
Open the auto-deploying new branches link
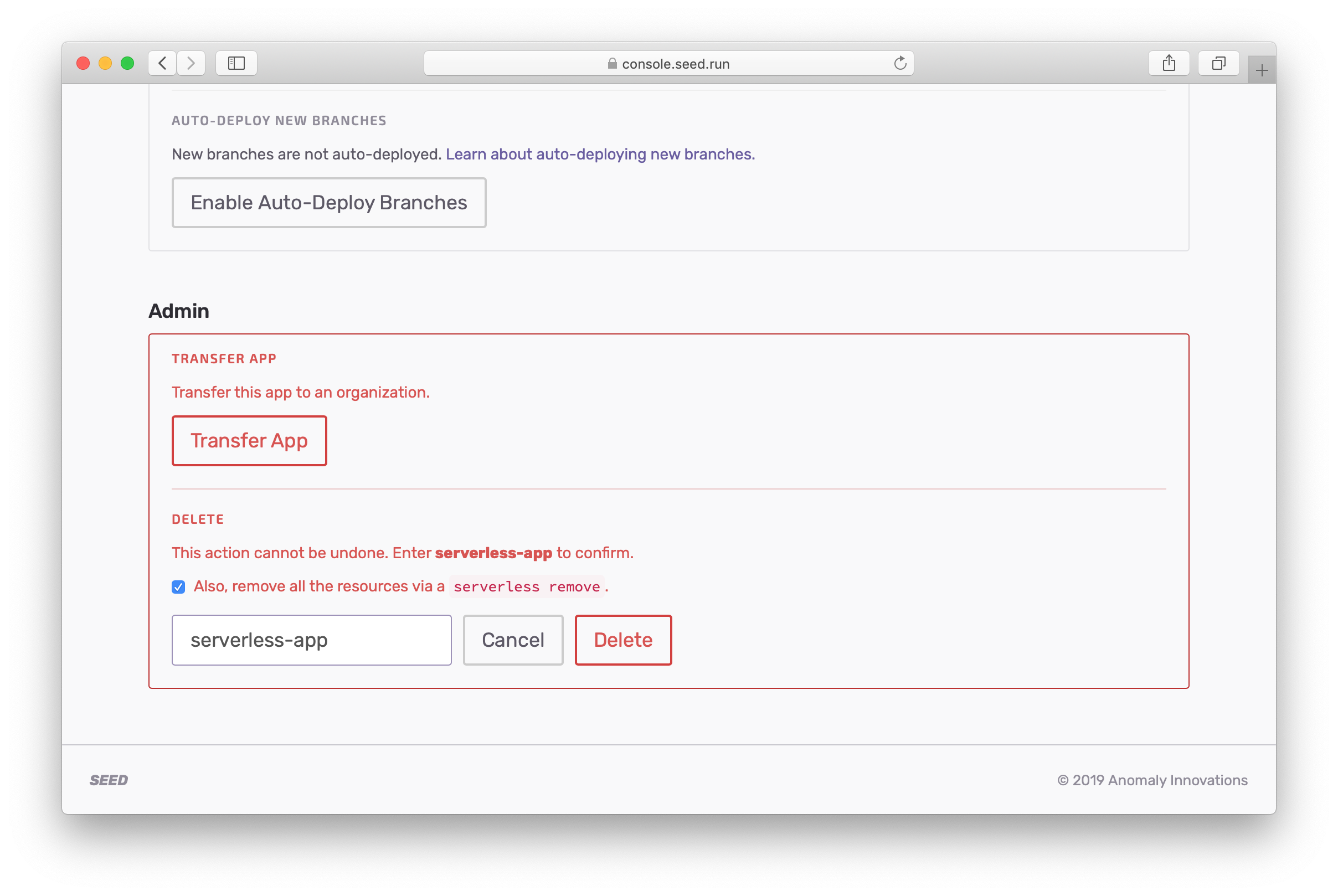[x=600, y=155]
